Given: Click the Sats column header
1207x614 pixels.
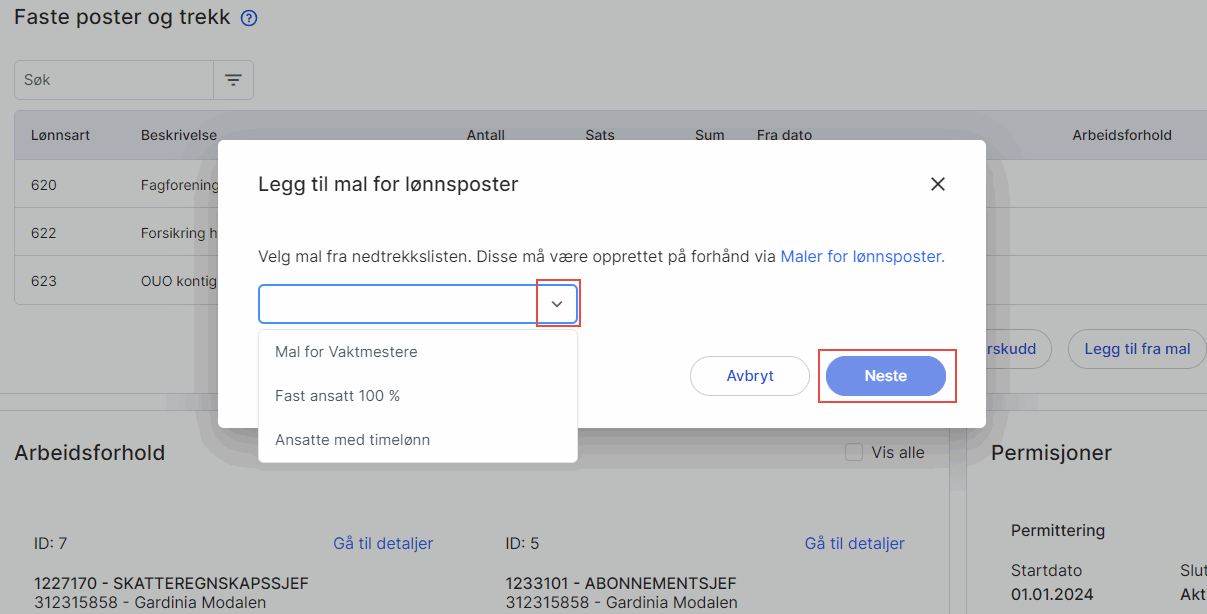Looking at the screenshot, I should tap(599, 135).
